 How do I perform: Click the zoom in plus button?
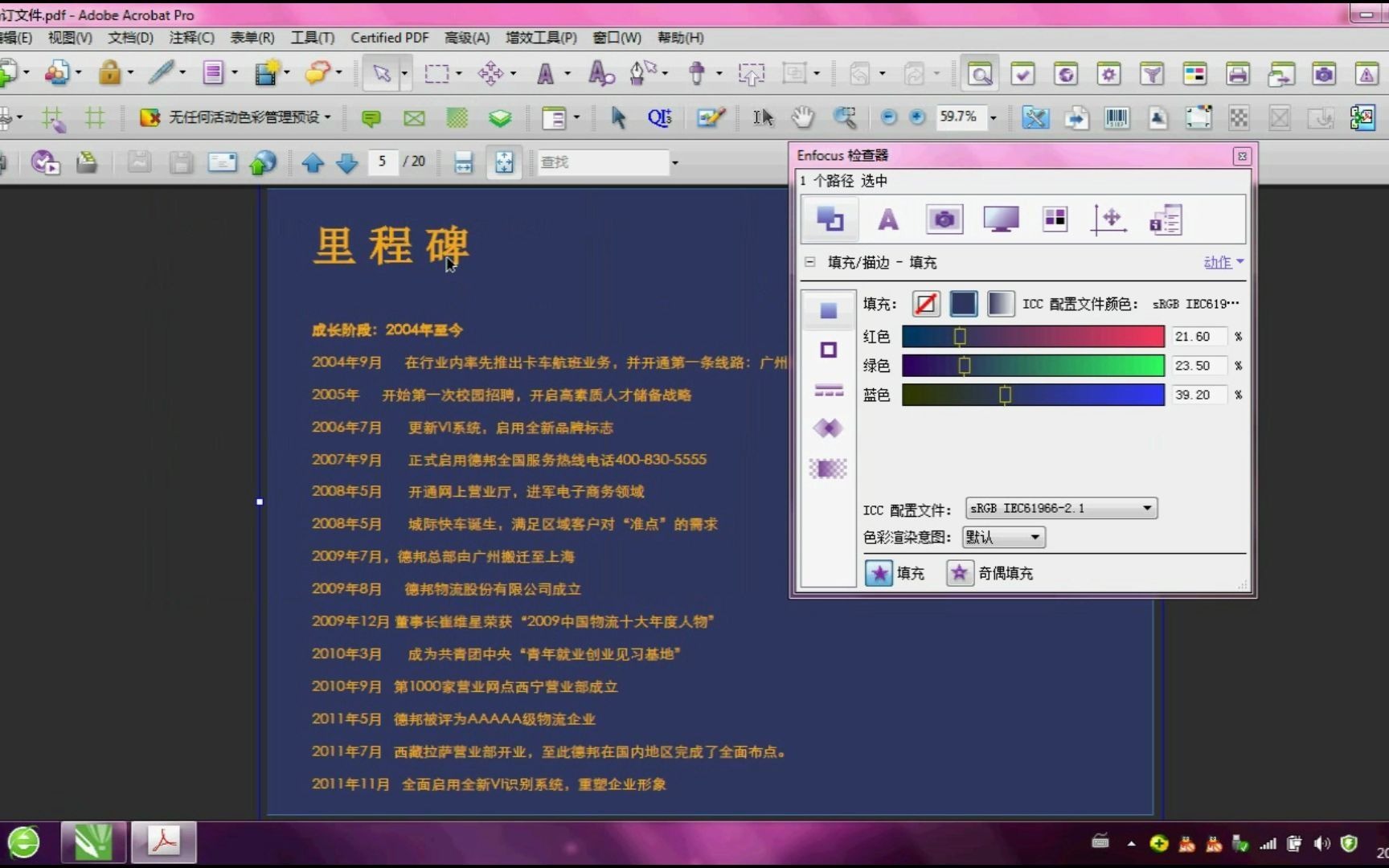(917, 117)
